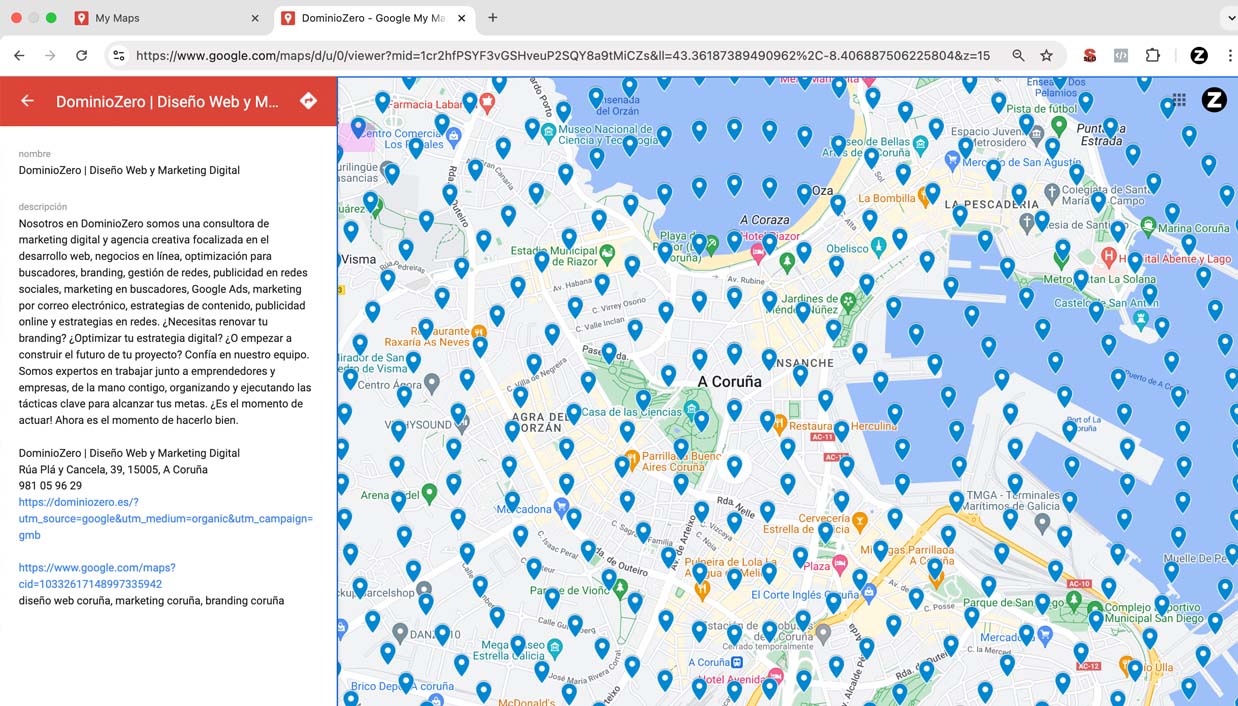Screen dimensions: 1238x706
Task: Click the phone number 981 05 96 29
Action: tap(50, 486)
